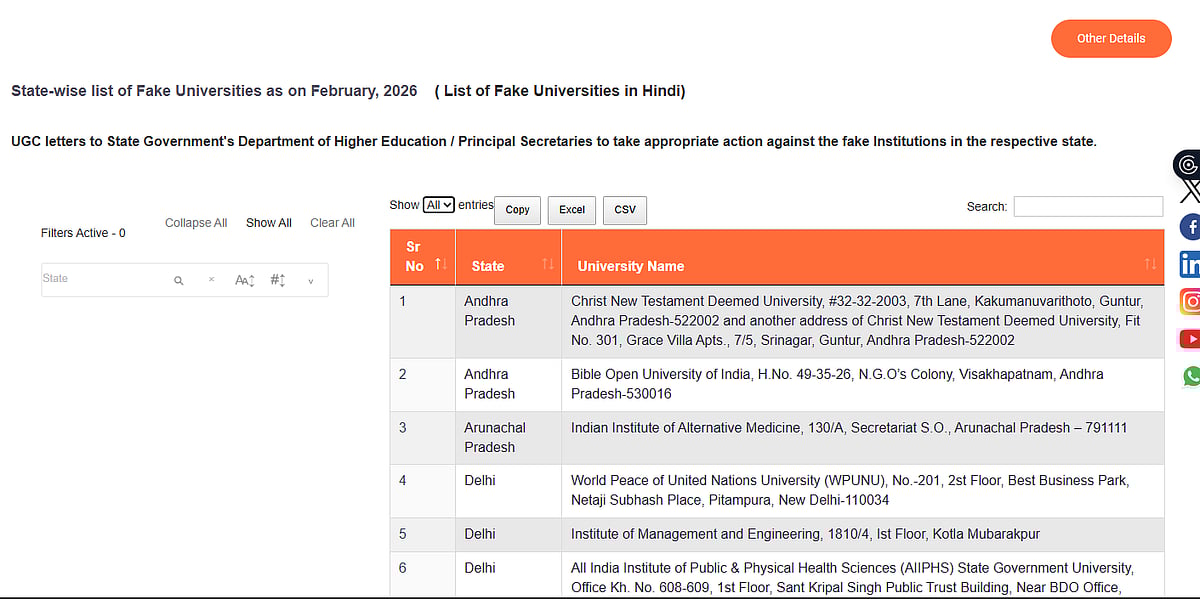The image size is (1200, 599).
Task: Export the table using the CSV button
Action: tap(624, 210)
